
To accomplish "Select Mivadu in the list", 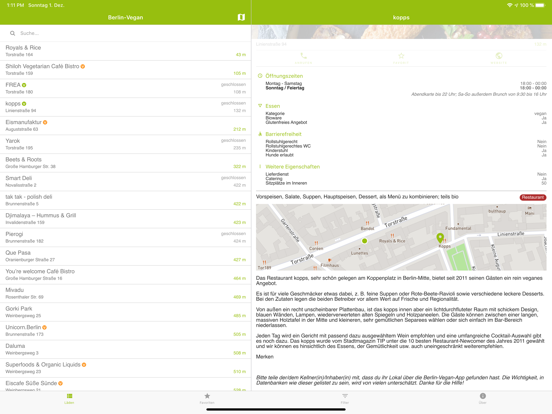I will coord(125,294).
